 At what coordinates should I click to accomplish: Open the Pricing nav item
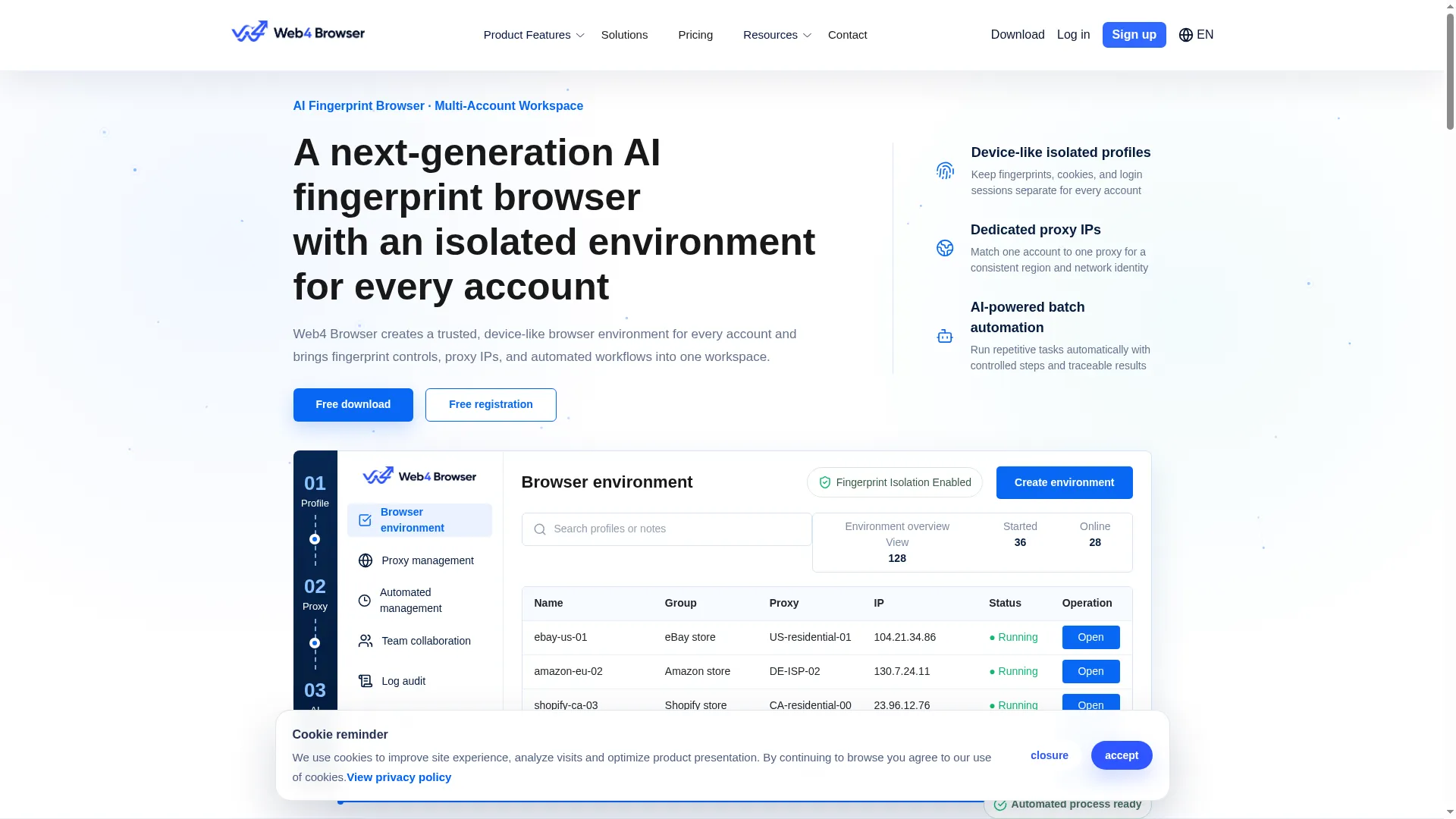pyautogui.click(x=695, y=35)
